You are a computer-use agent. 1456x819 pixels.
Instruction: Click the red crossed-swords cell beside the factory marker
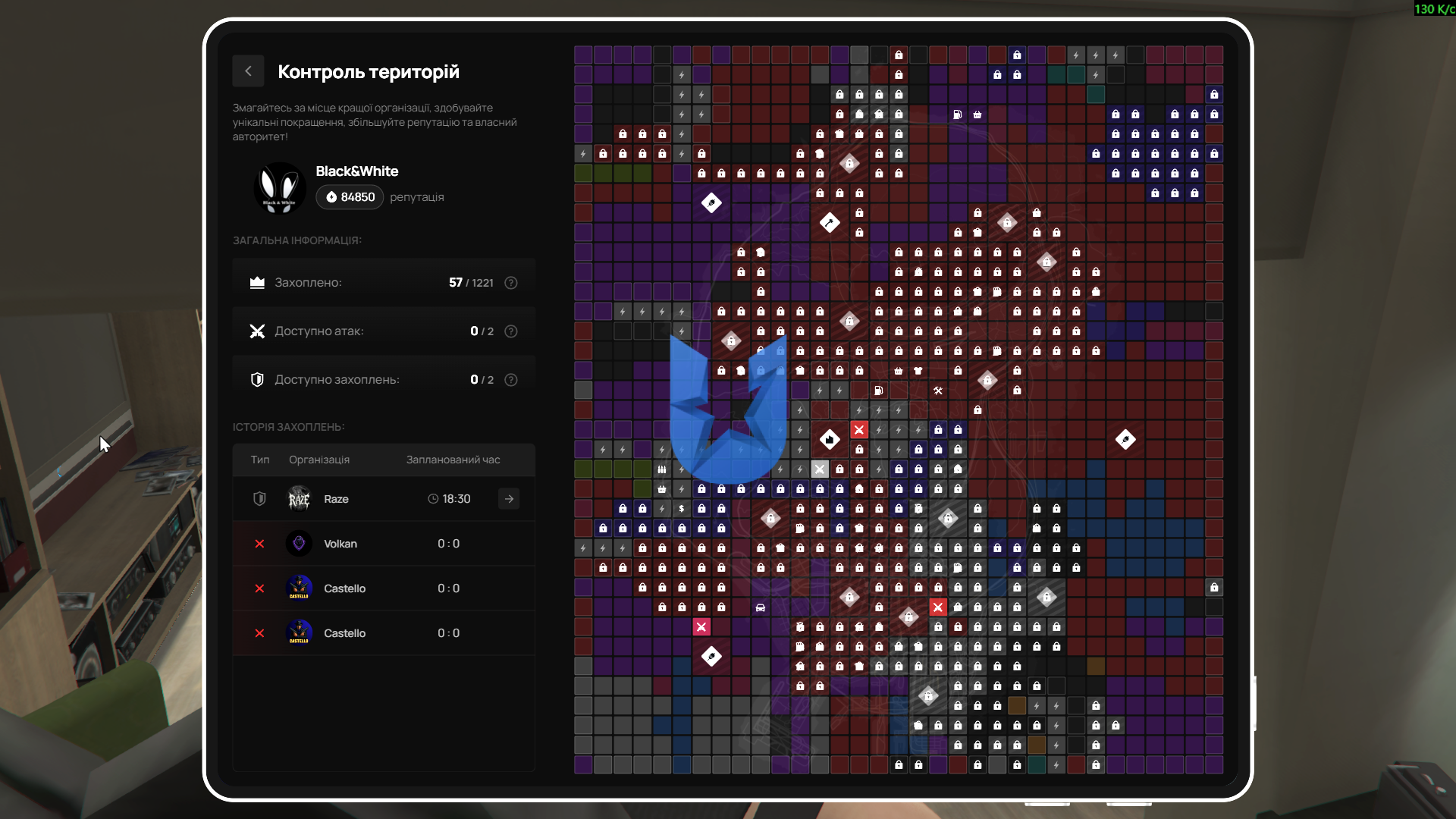tap(859, 430)
